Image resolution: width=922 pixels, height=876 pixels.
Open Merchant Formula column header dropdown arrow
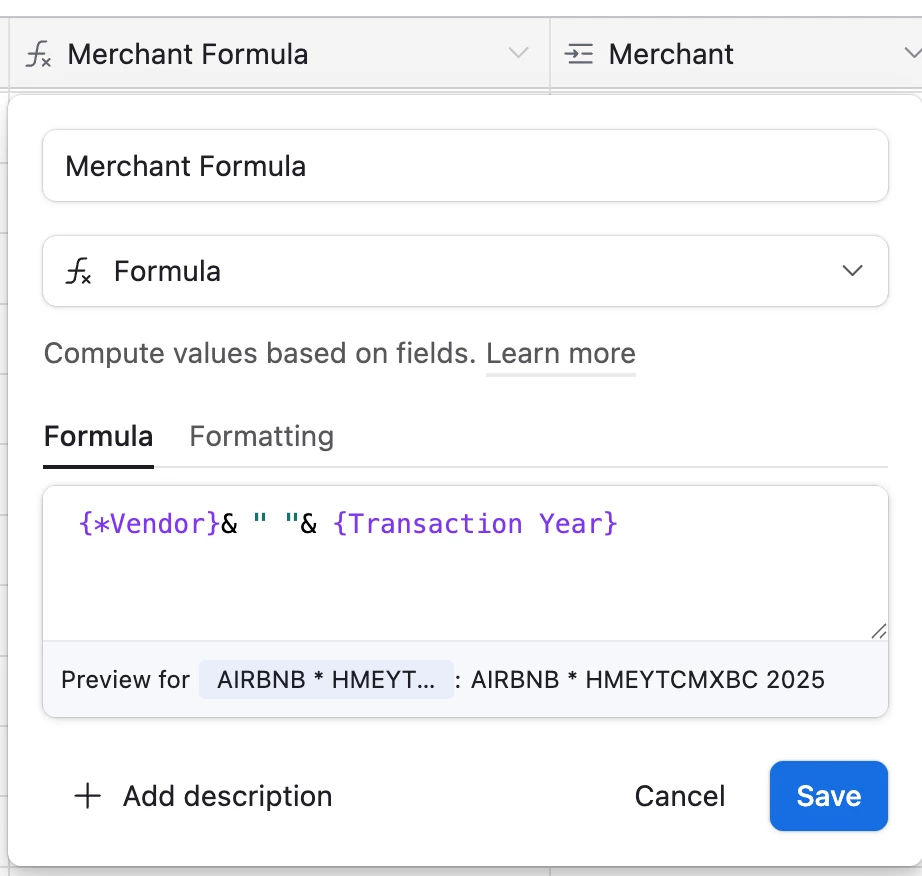click(x=518, y=54)
